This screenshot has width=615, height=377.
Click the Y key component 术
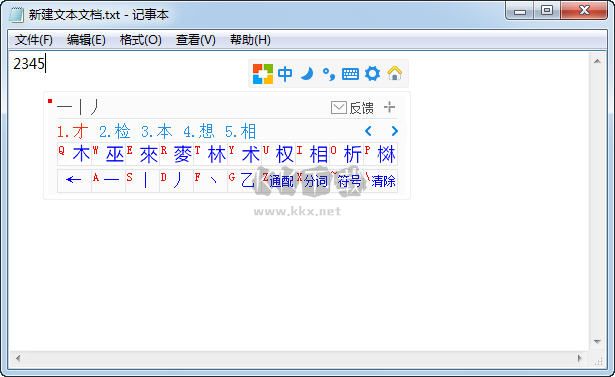click(245, 154)
